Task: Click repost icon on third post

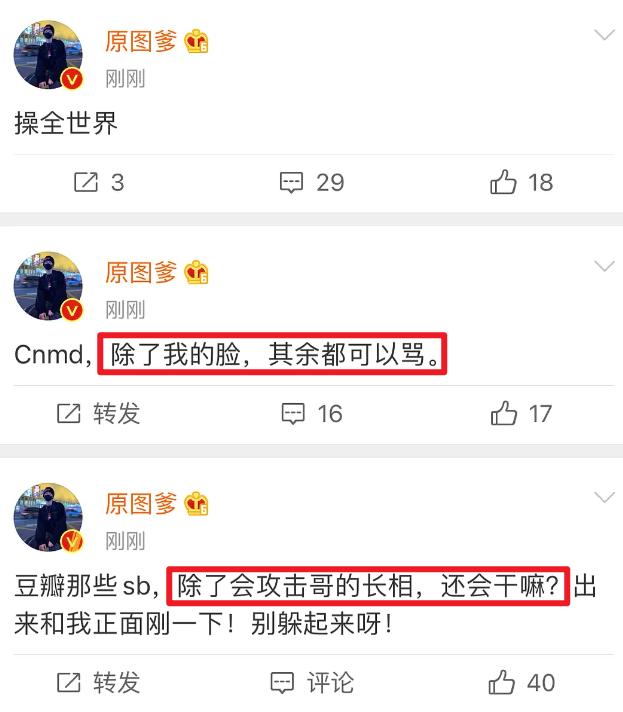Action: click(x=69, y=682)
